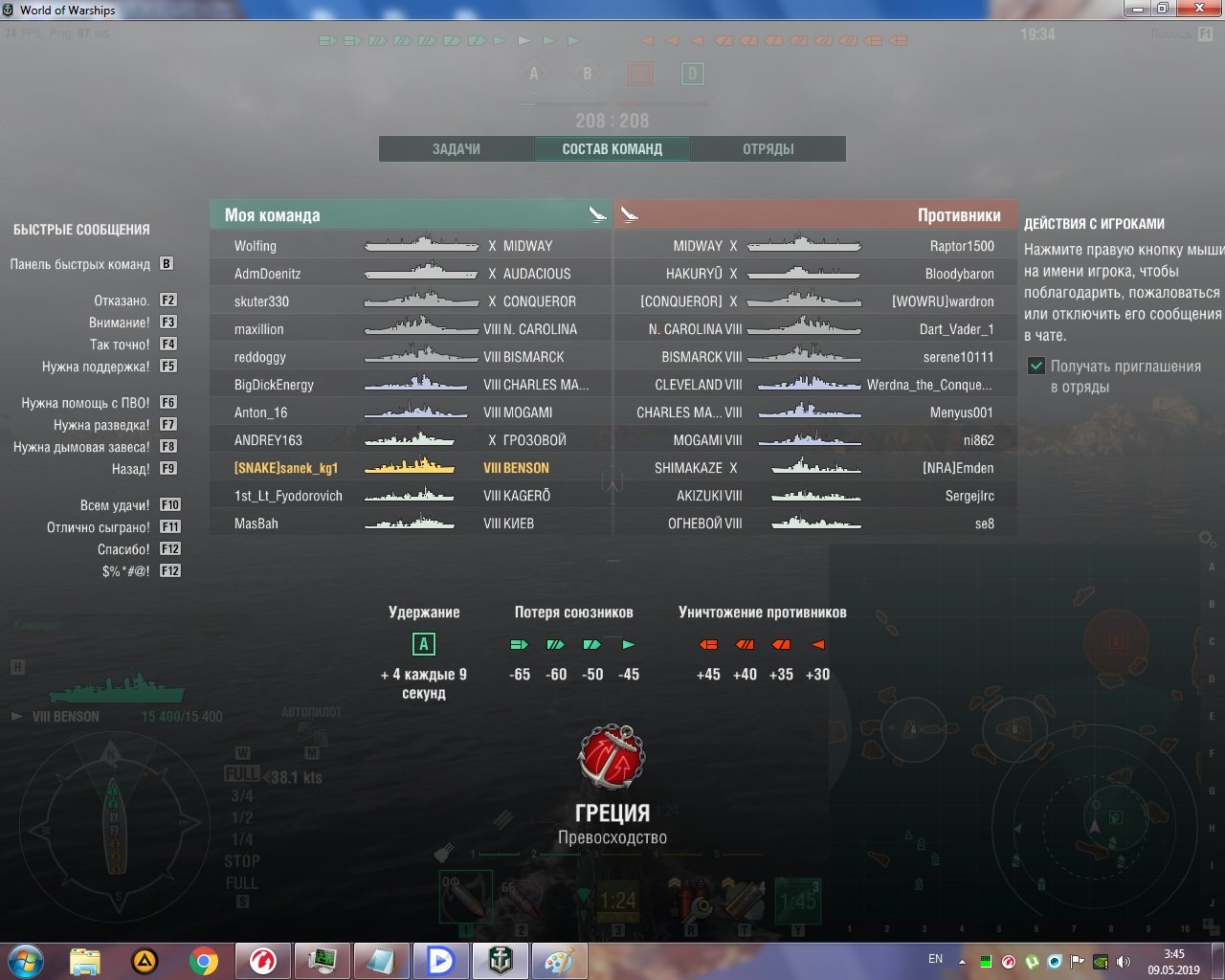Click the KAGERŌ destroyer silhouette
Screen dimensions: 1225x980
(x=410, y=495)
